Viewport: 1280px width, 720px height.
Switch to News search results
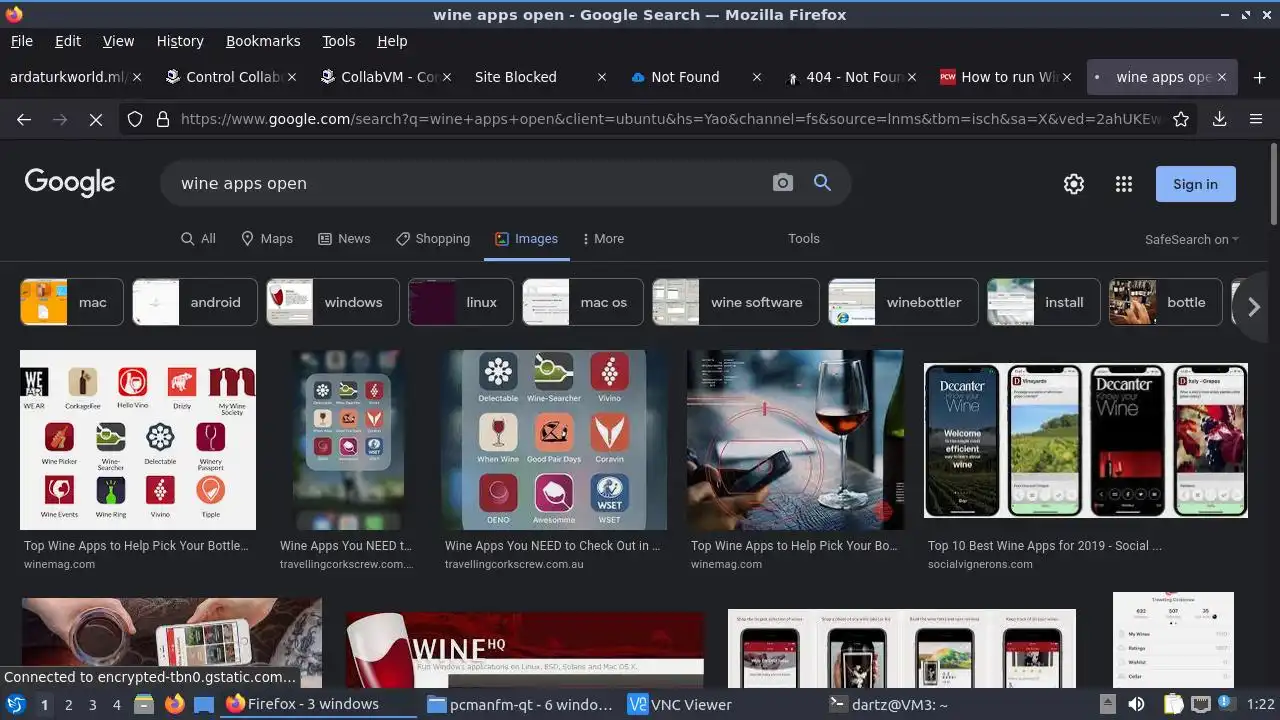(x=344, y=239)
